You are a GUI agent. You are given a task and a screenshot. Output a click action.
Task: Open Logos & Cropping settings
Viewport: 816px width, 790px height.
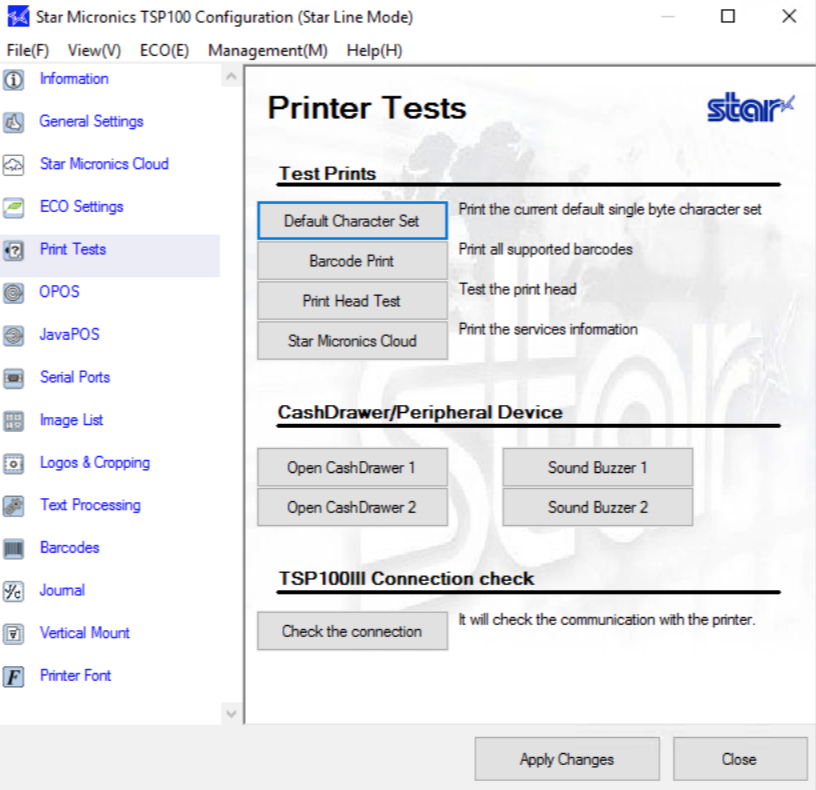point(95,462)
